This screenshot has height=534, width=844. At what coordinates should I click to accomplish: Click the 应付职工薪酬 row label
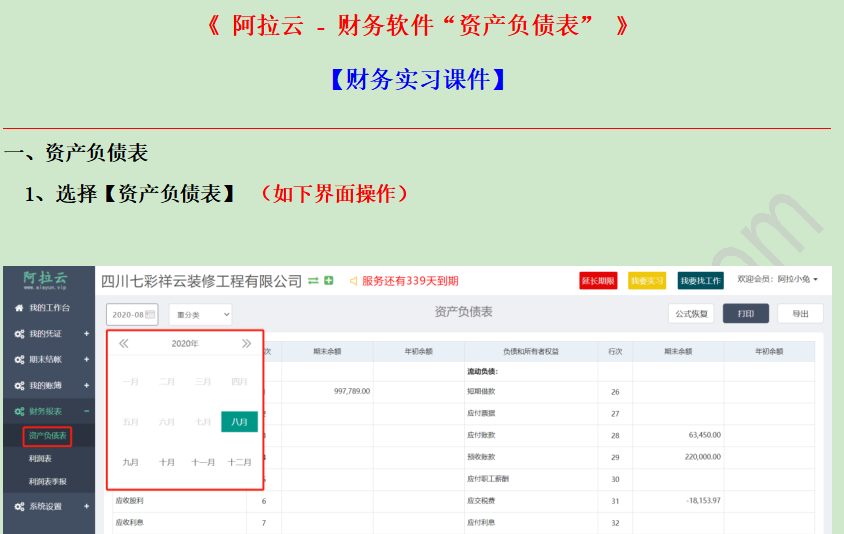(488, 479)
